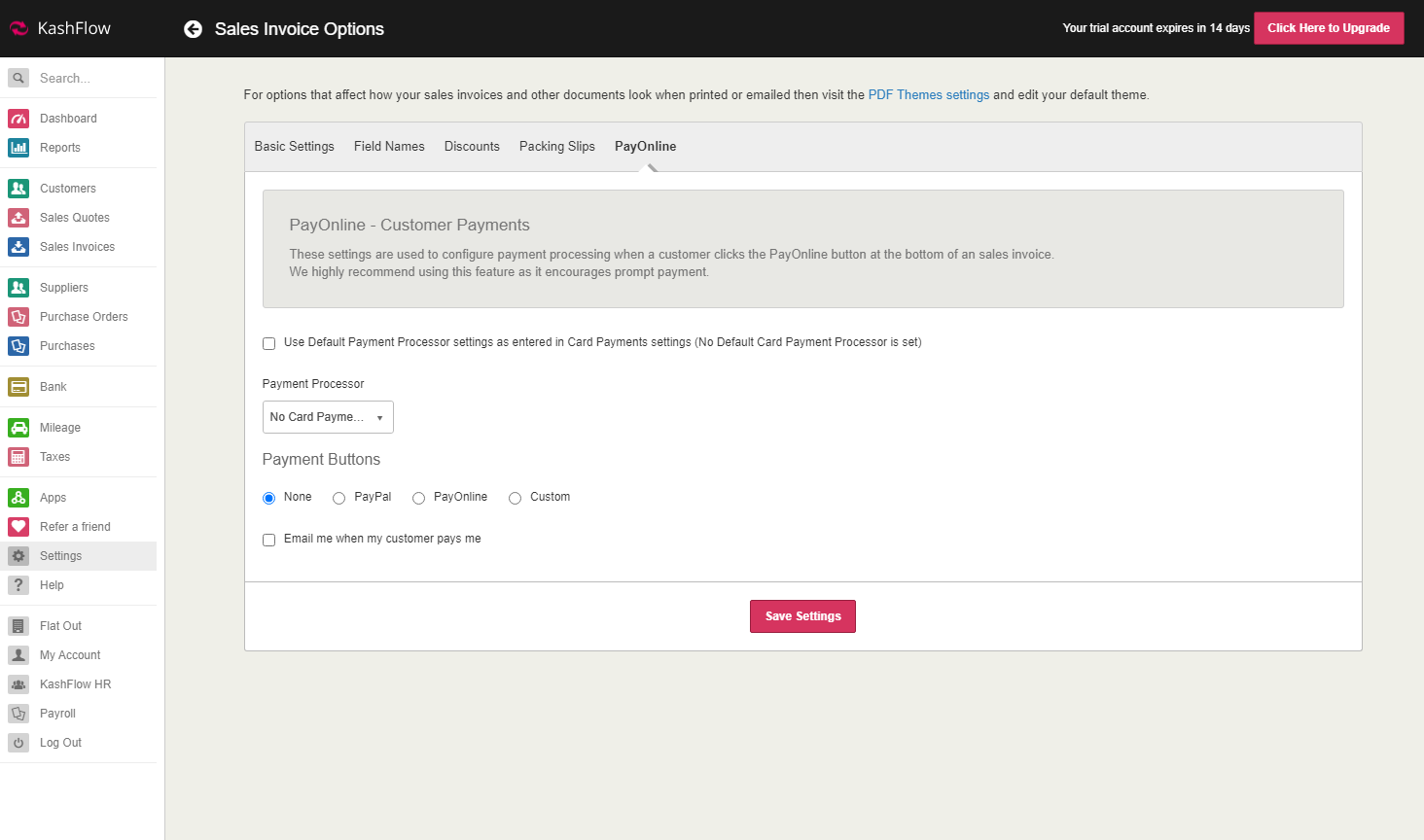Tick Email me when my customer pays

269,540
